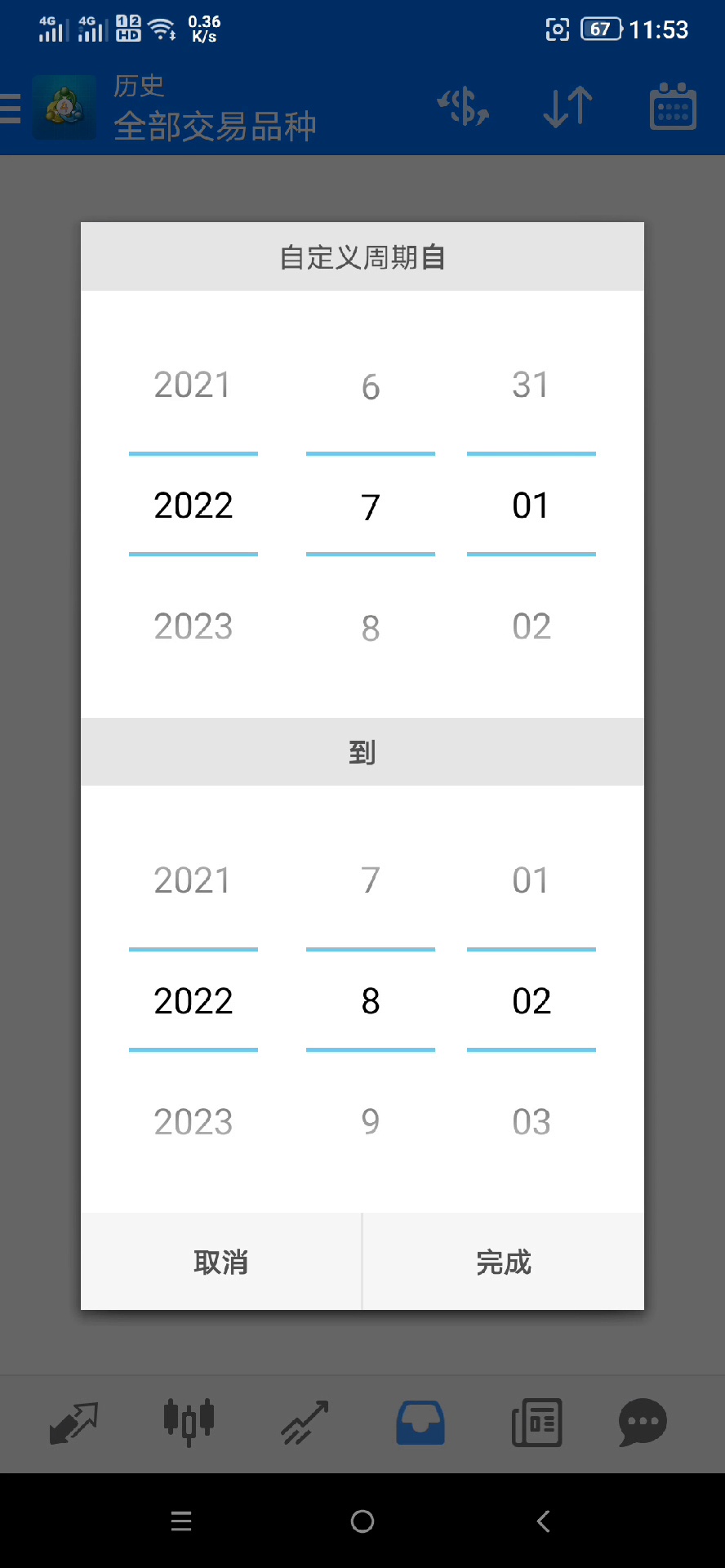
Task: Choose month 9 in end date picker
Action: 371,1122
